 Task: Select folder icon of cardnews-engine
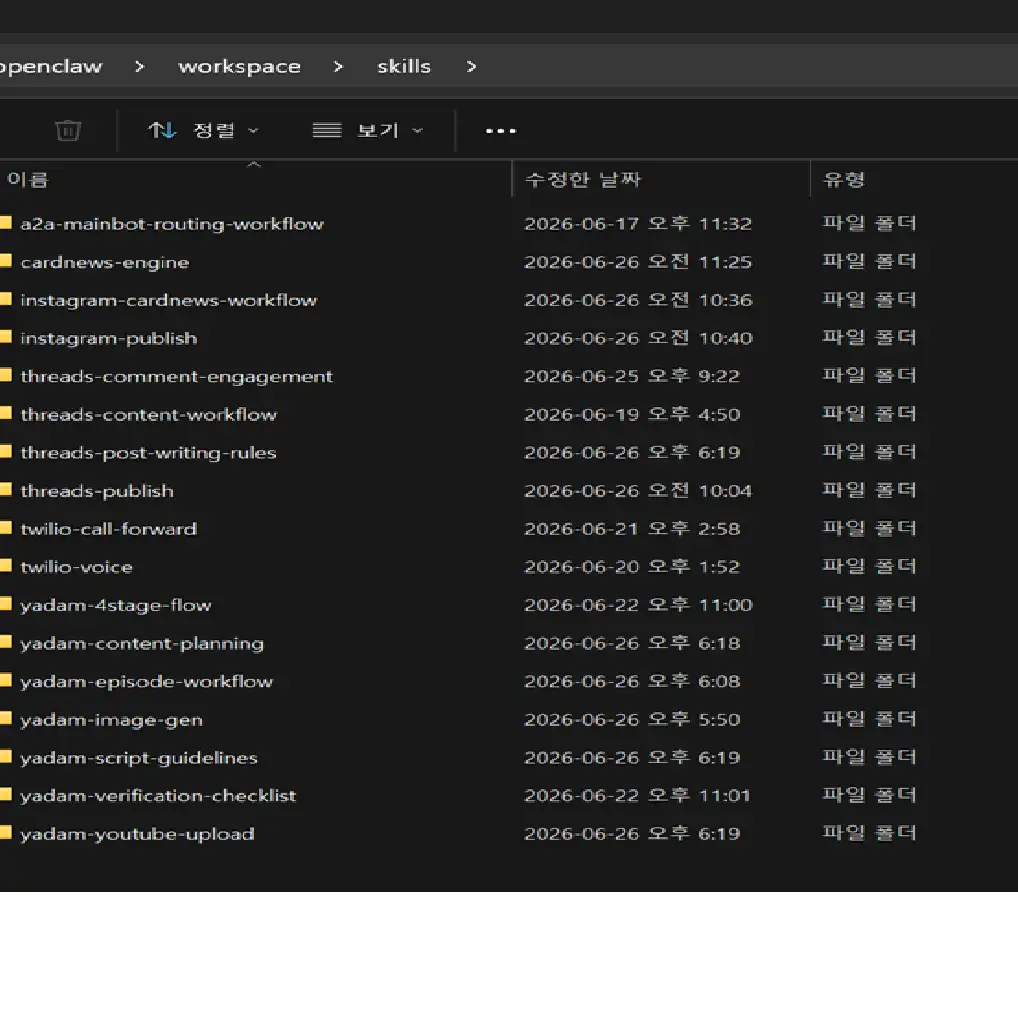tap(6, 262)
